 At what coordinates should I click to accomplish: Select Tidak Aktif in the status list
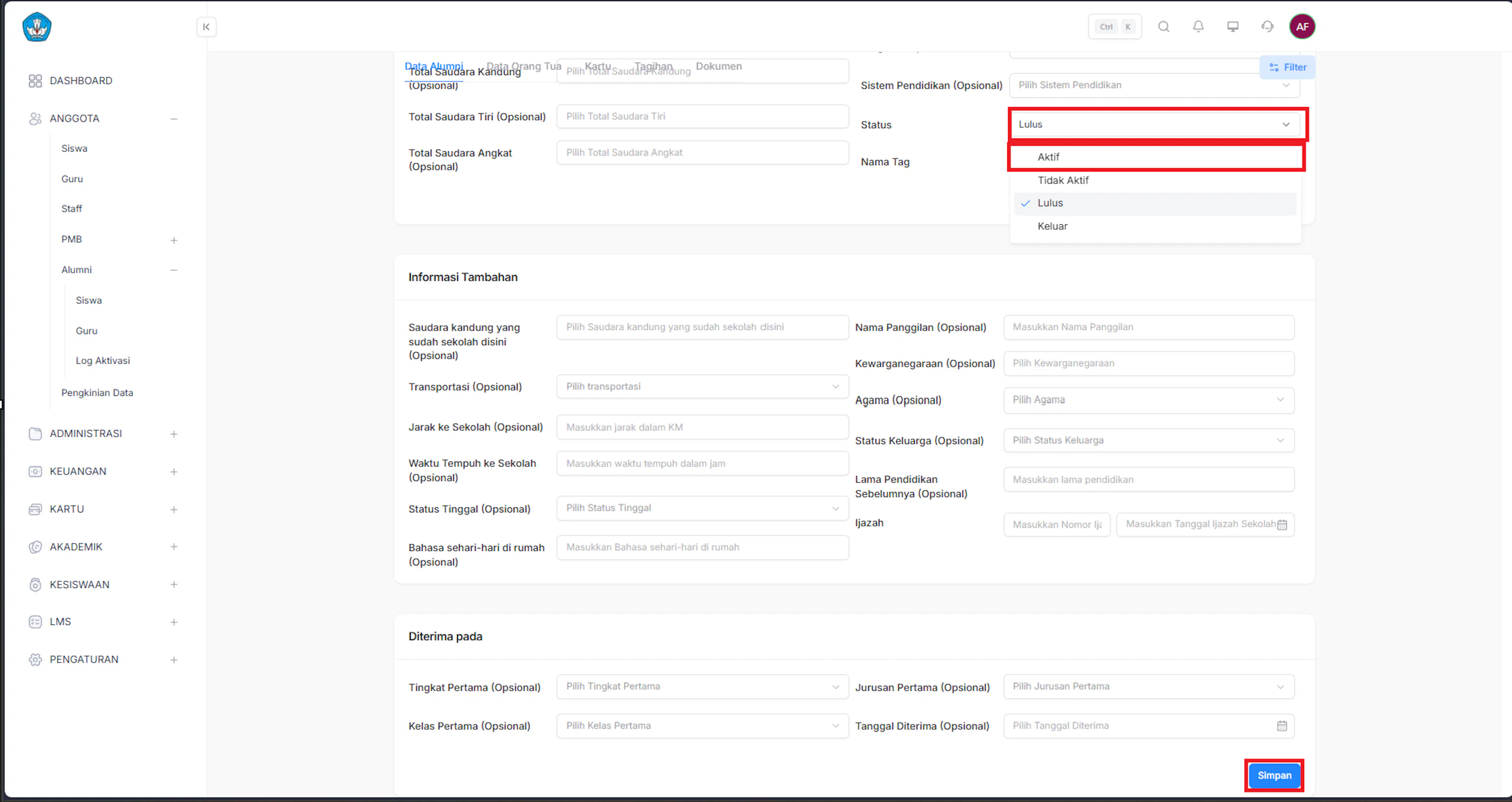pyautogui.click(x=1154, y=180)
